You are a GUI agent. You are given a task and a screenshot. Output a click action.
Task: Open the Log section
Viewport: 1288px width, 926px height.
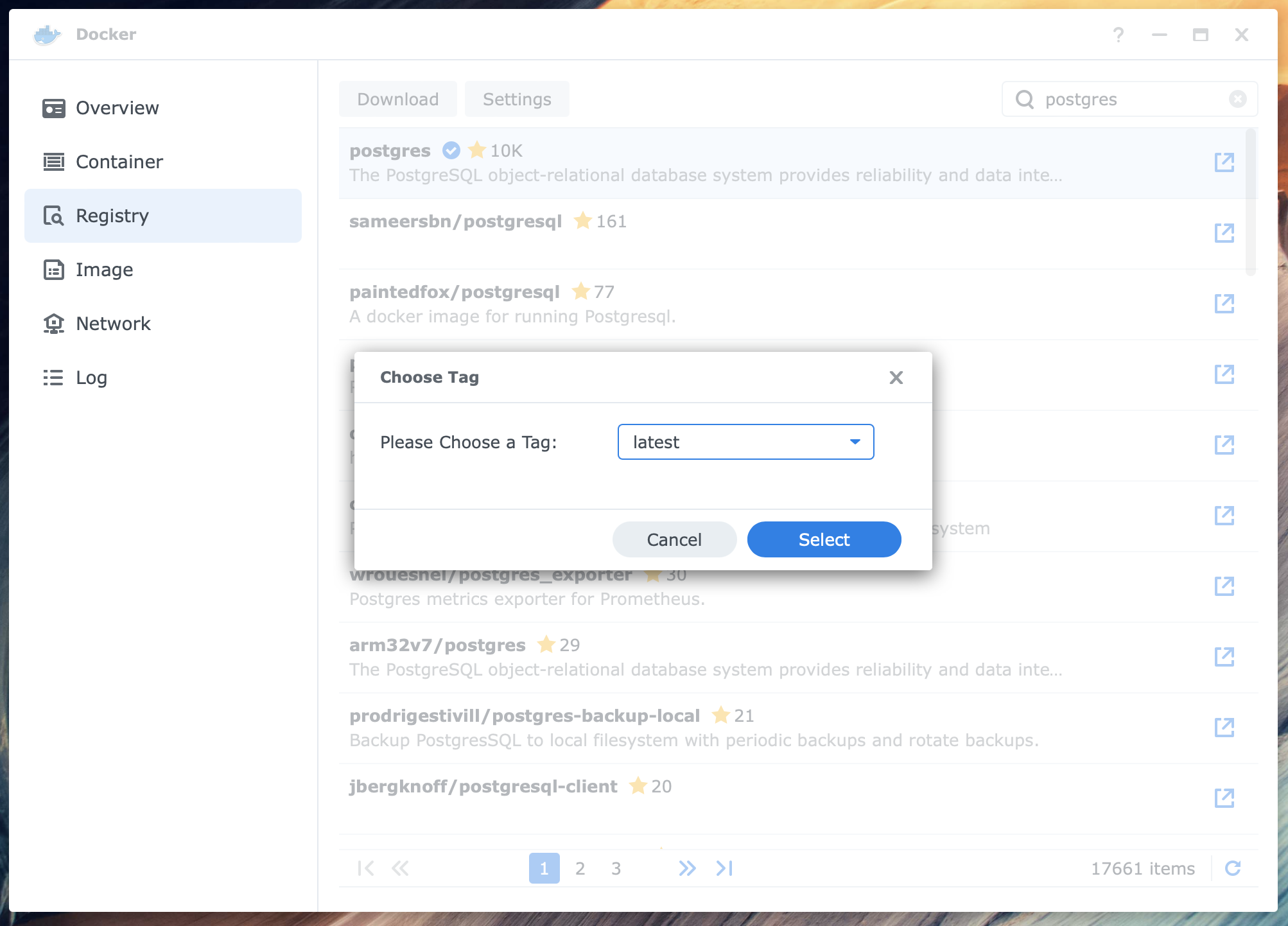coord(163,378)
